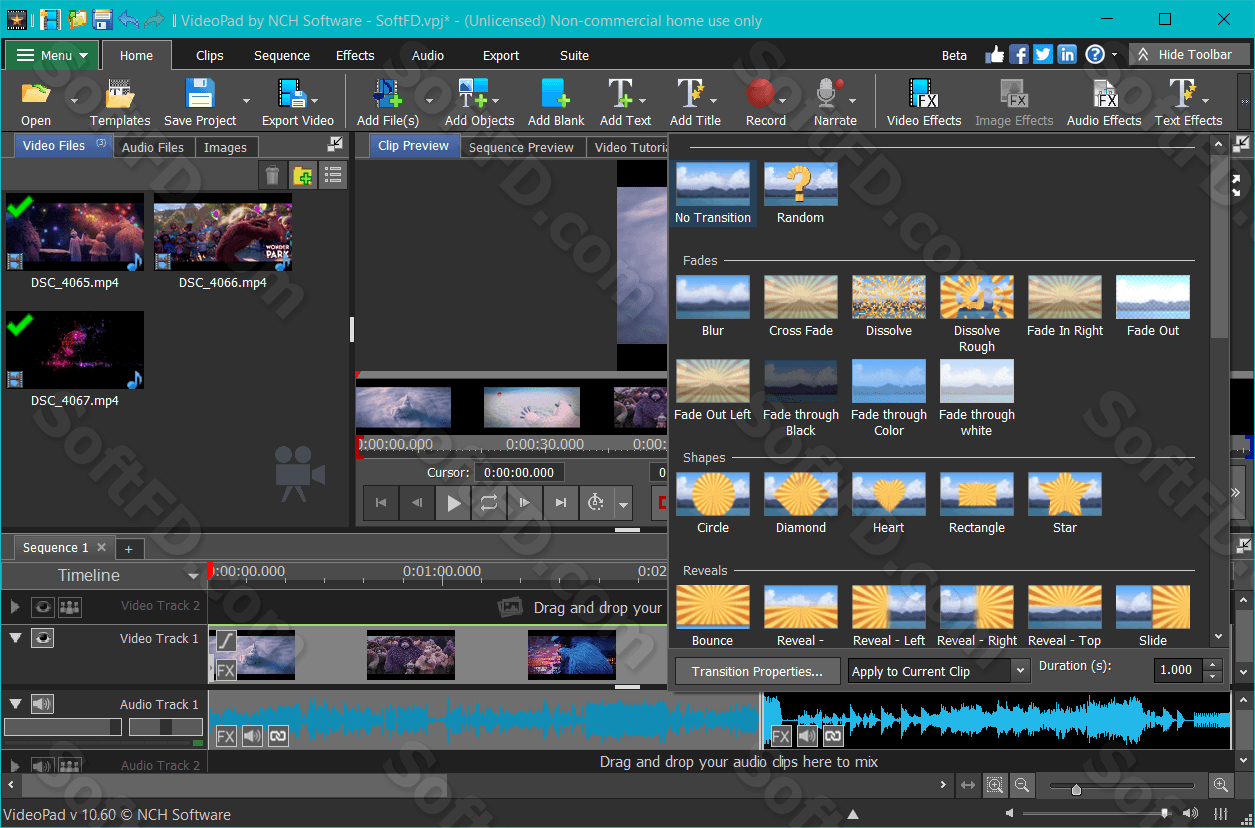This screenshot has height=828, width=1255.
Task: Click the Save Project disk icon
Action: click(200, 94)
